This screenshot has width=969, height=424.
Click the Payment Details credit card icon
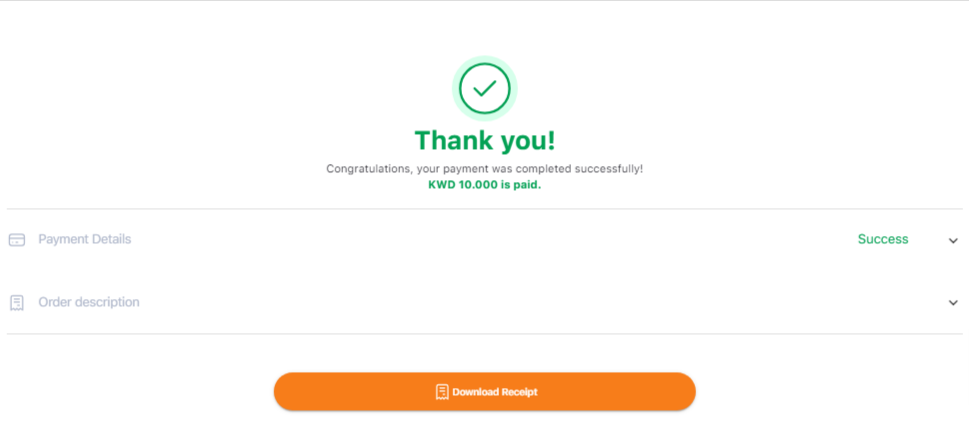(x=17, y=240)
